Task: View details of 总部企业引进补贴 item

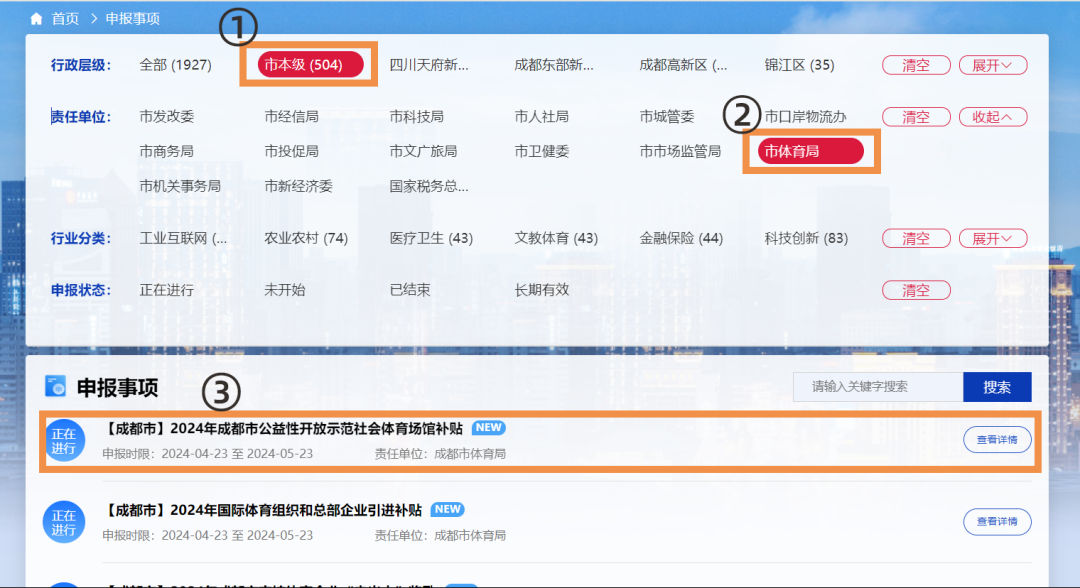Action: [997, 521]
